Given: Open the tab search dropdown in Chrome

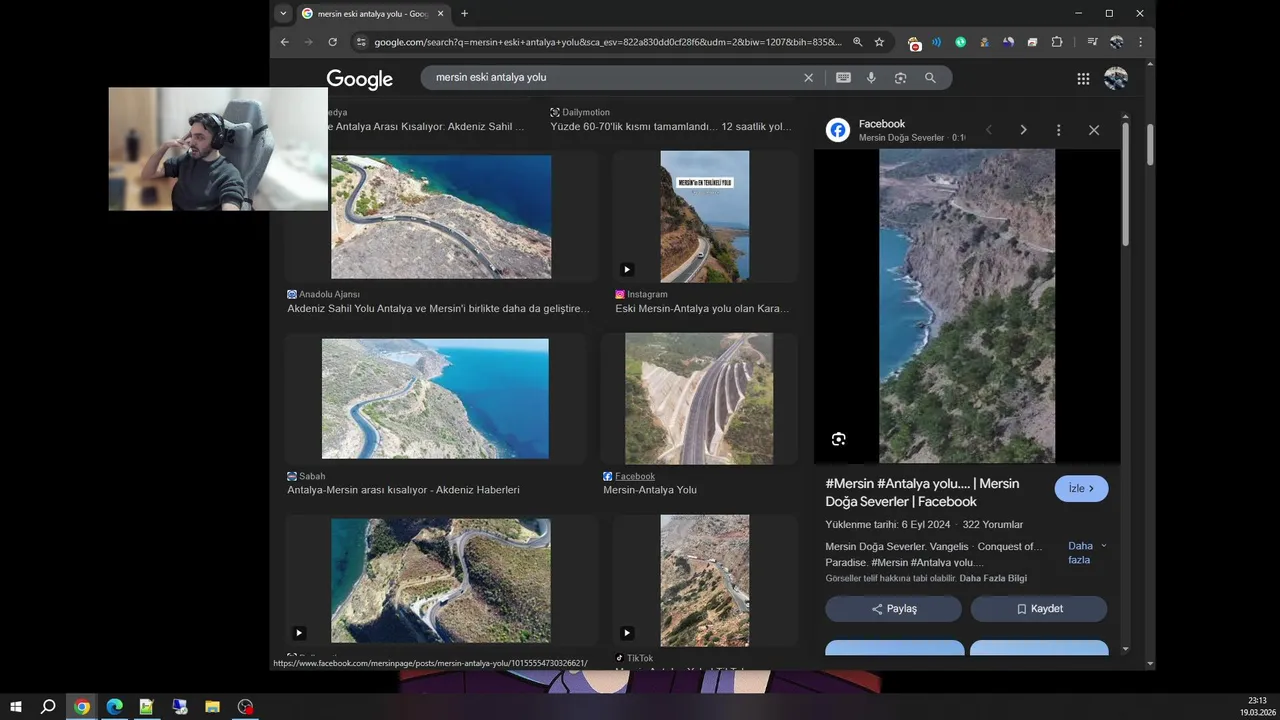Looking at the screenshot, I should (x=284, y=13).
